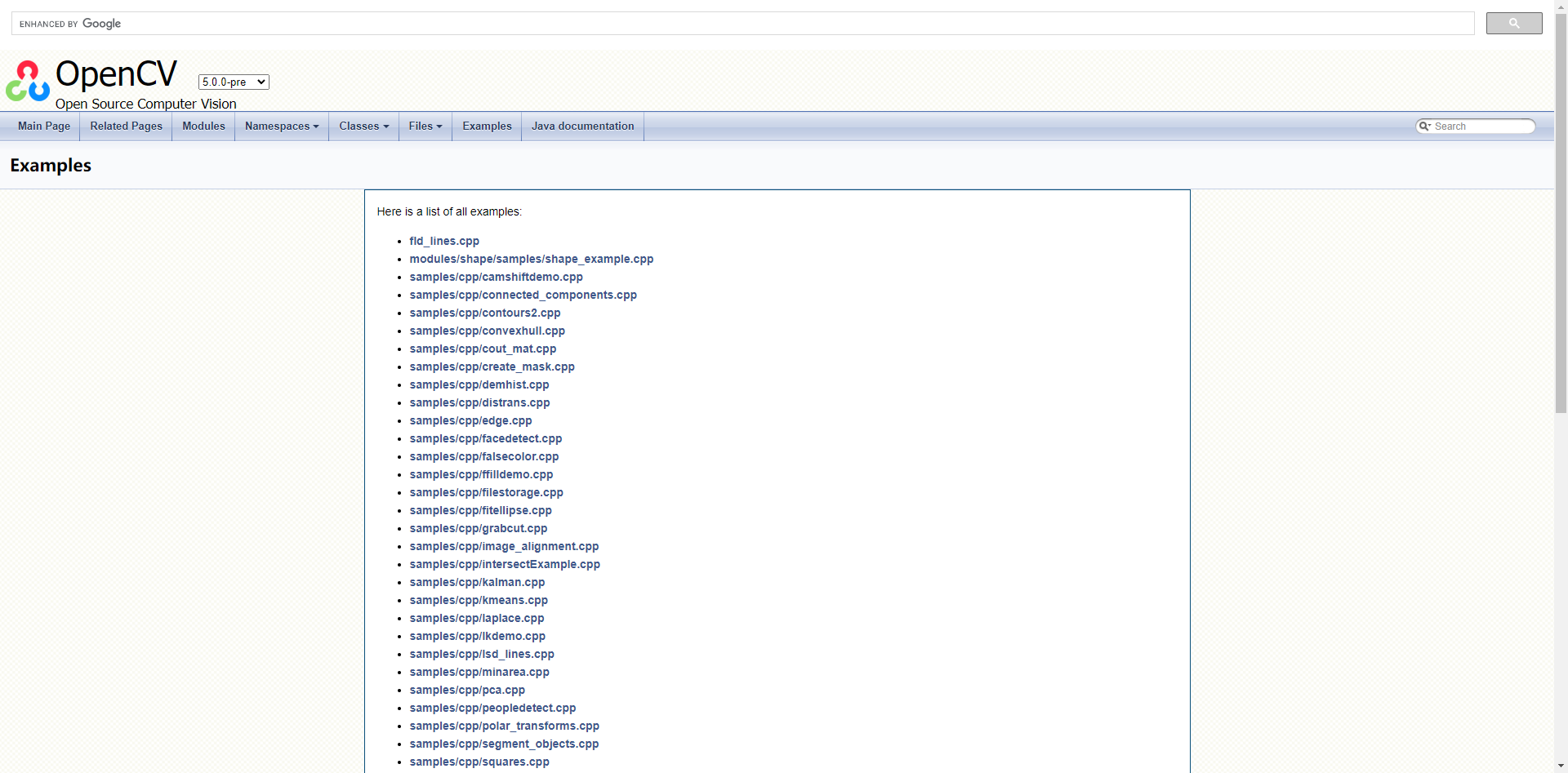The image size is (1568, 773).
Task: Open samples/cpp/connected_components.cpp link
Action: 523,295
